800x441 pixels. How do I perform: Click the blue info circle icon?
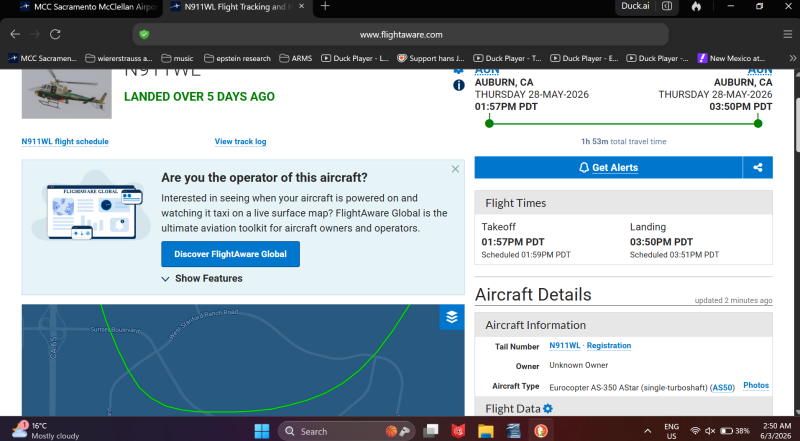pyautogui.click(x=459, y=85)
